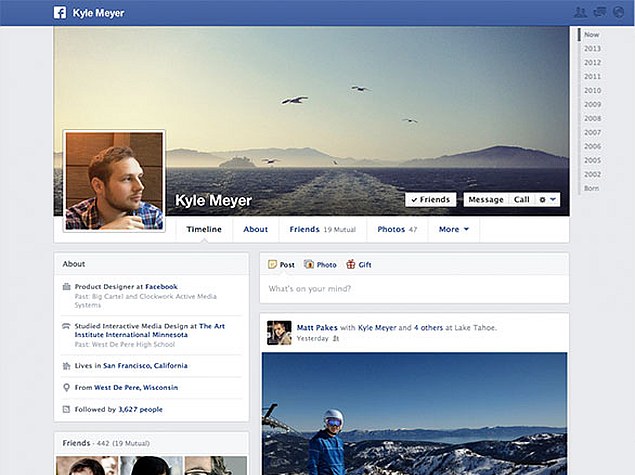The width and height of the screenshot is (635, 475).
Task: Open Kyle Meyer link in post header
Action: [x=377, y=328]
